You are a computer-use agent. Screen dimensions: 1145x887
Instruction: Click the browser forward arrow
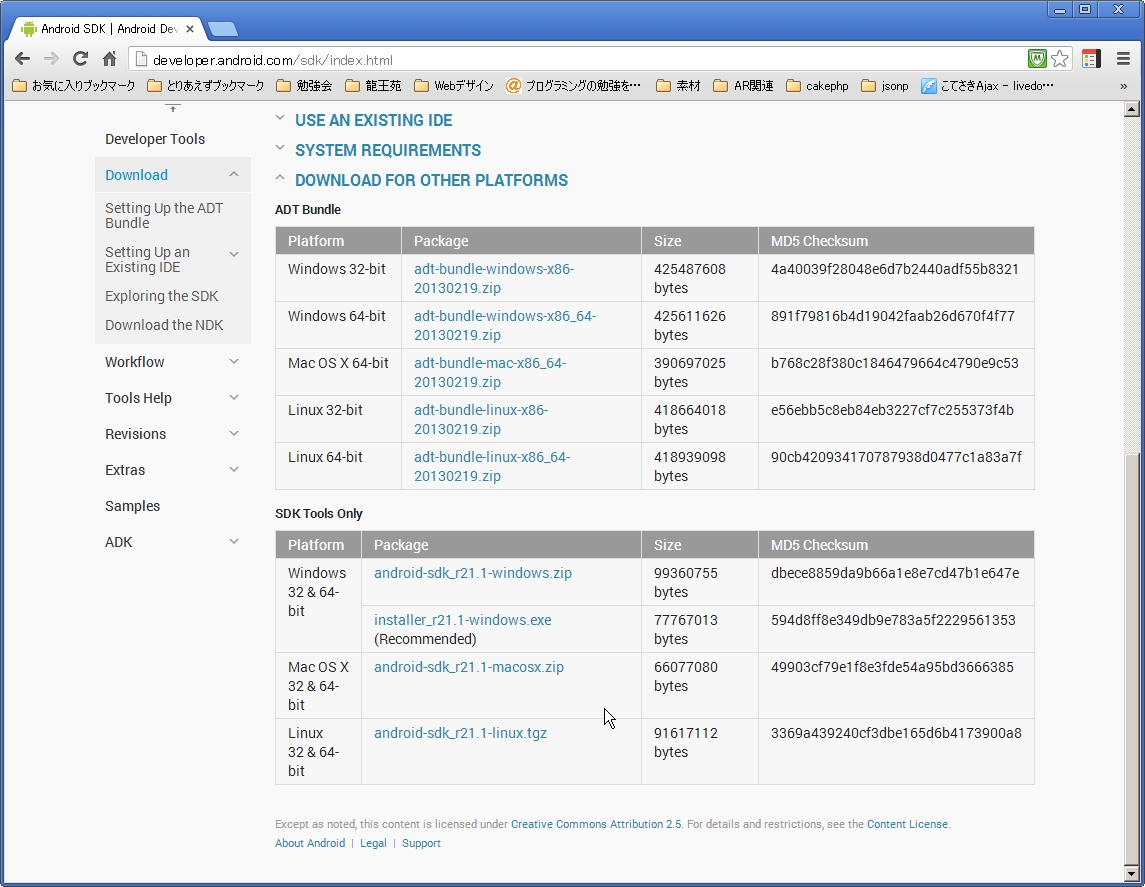(x=51, y=59)
